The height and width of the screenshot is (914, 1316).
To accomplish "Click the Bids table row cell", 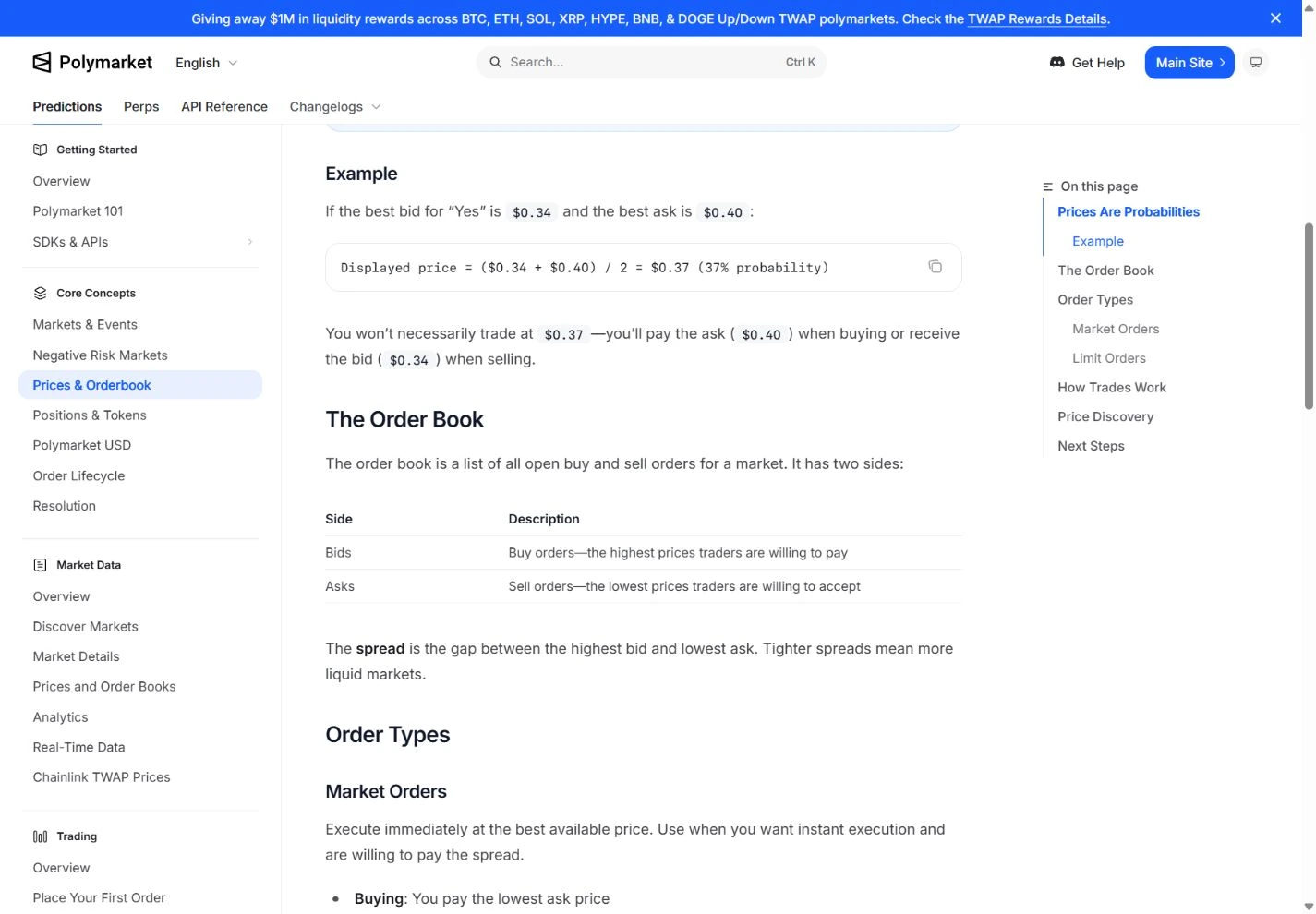I will (338, 553).
